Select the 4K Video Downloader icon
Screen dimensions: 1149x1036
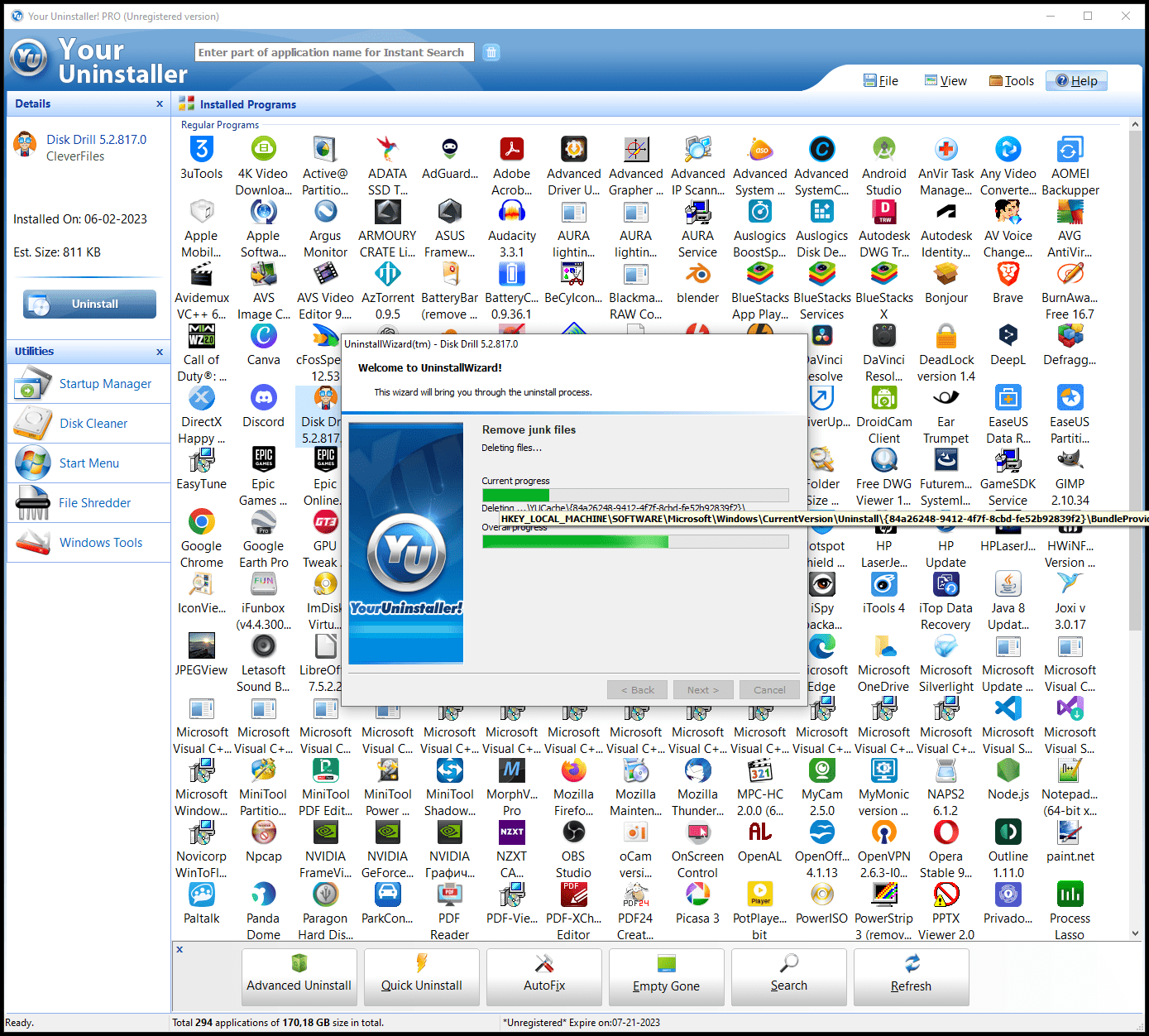coord(263,149)
